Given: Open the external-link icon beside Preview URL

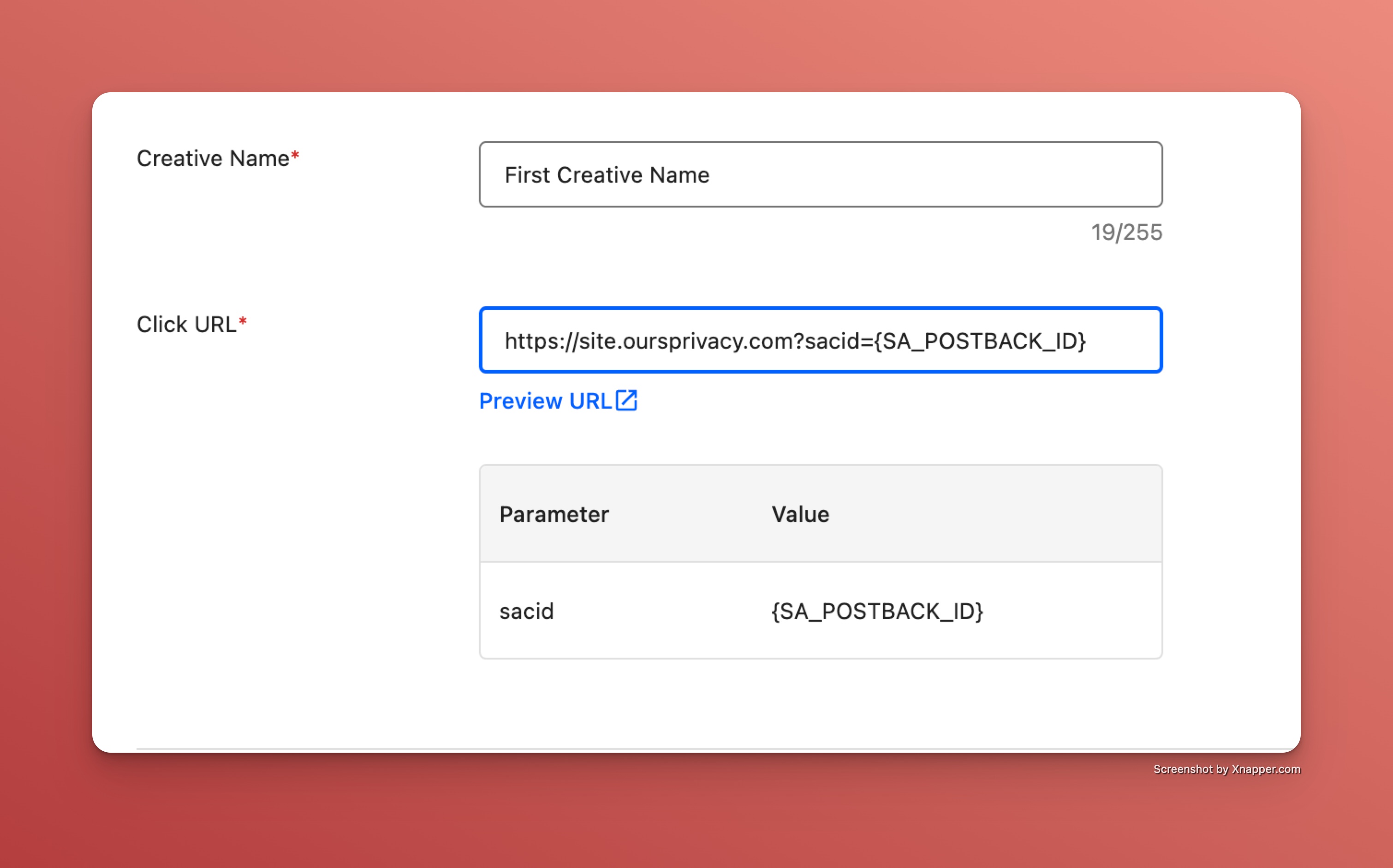Looking at the screenshot, I should coord(626,401).
